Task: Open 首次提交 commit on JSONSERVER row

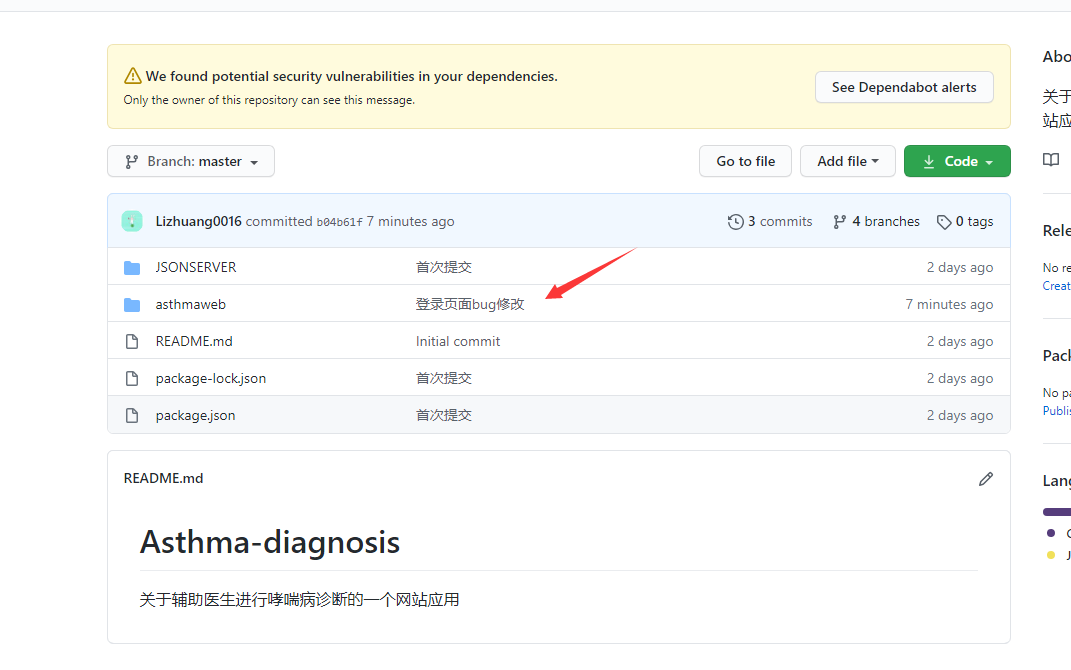Action: pyautogui.click(x=444, y=267)
